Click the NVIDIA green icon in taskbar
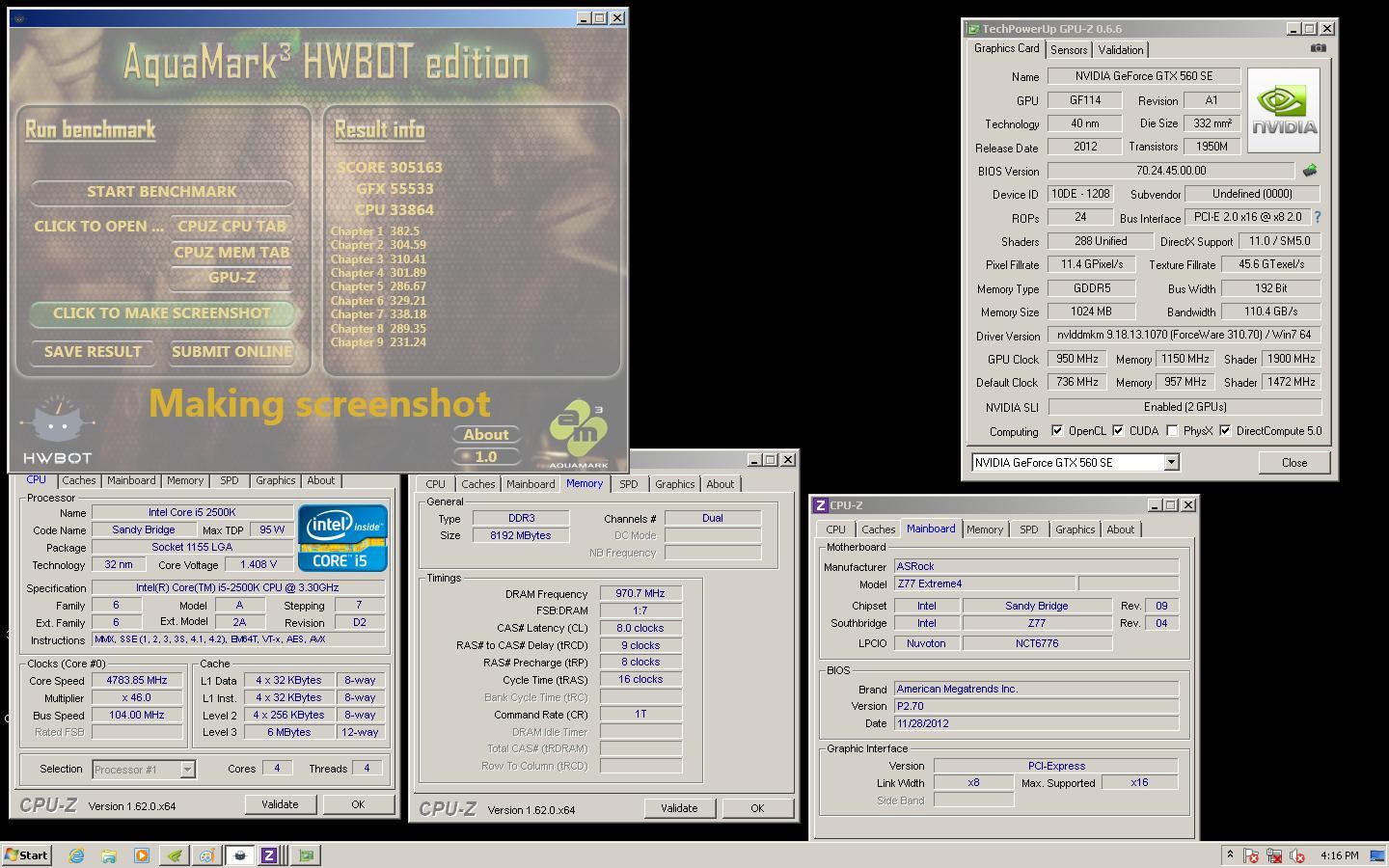Screen dimensions: 1389x868 click(x=175, y=855)
